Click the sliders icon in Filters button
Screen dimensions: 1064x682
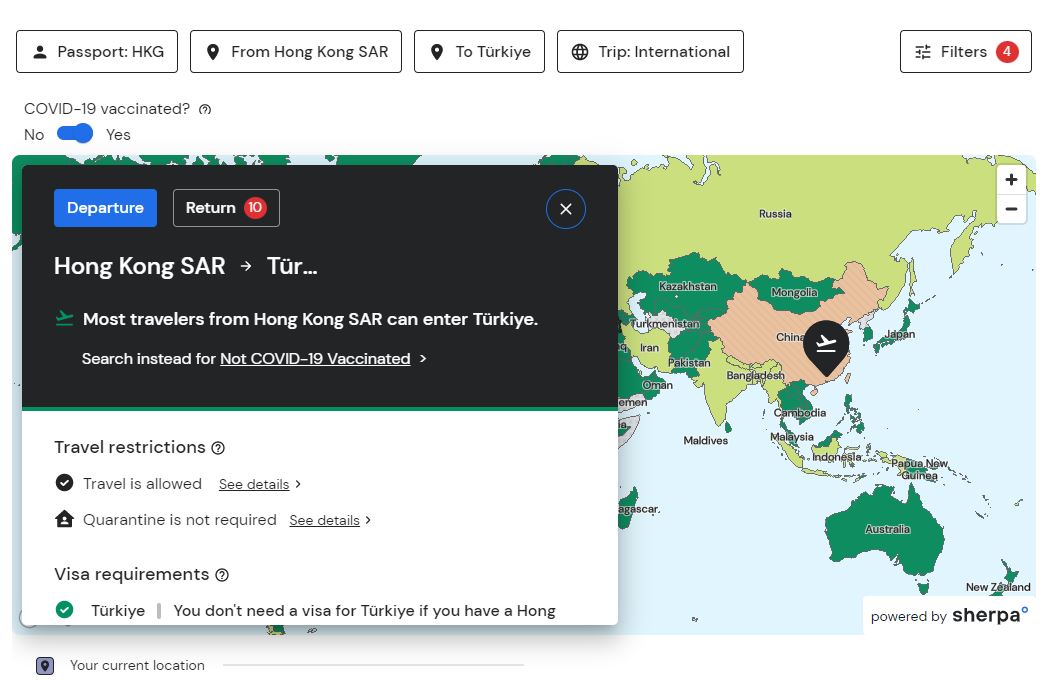pyautogui.click(x=923, y=52)
